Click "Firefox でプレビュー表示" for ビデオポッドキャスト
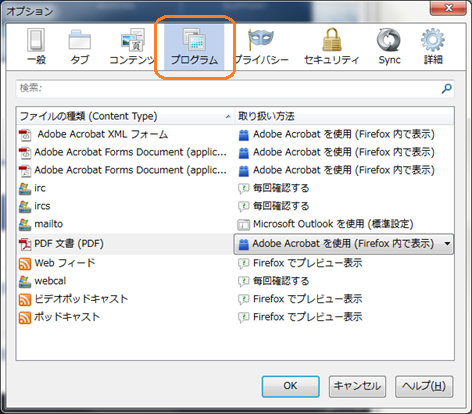The height and width of the screenshot is (414, 472). (308, 299)
